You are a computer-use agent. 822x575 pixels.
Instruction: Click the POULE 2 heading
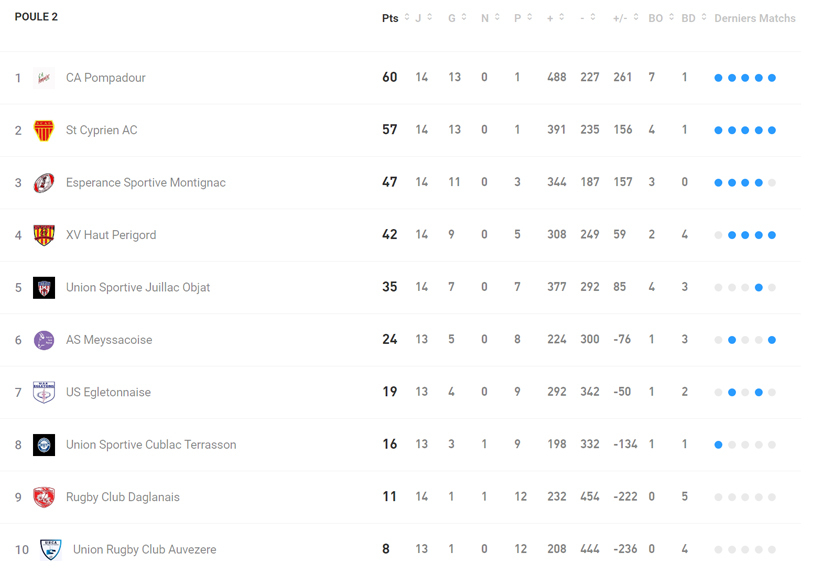tap(36, 17)
